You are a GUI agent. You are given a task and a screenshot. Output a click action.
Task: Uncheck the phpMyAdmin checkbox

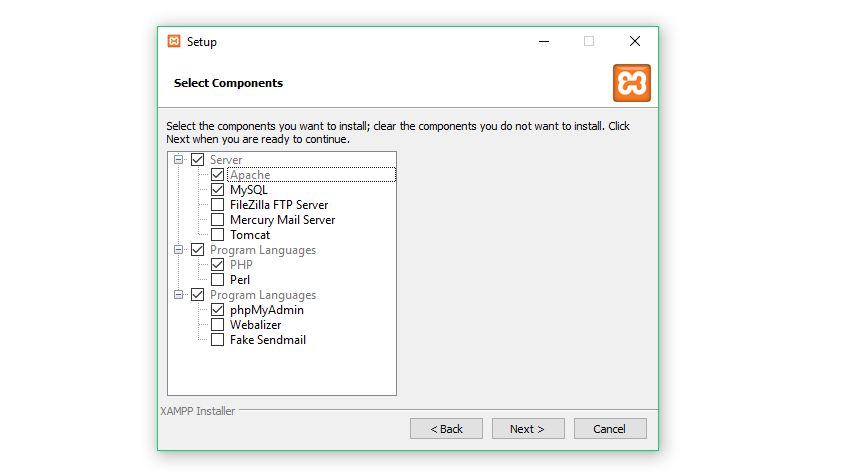217,310
